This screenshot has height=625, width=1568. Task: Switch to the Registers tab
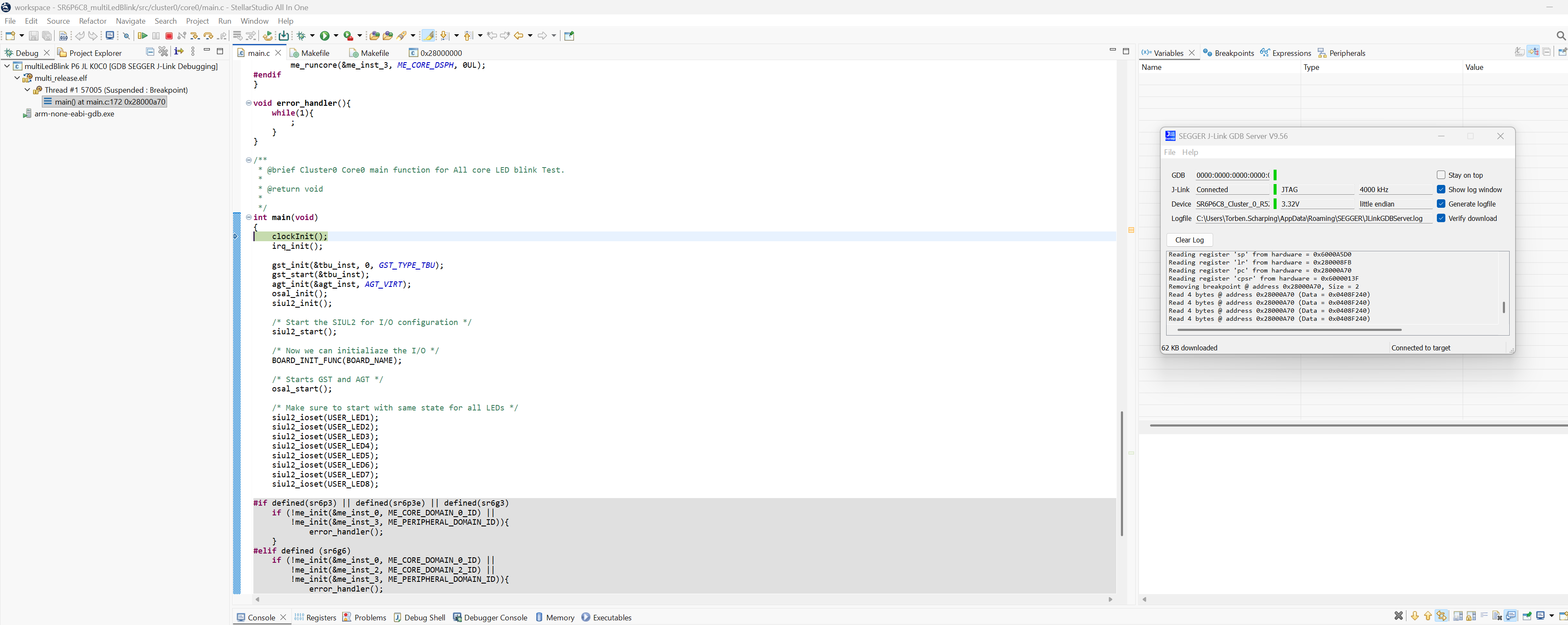(x=315, y=617)
